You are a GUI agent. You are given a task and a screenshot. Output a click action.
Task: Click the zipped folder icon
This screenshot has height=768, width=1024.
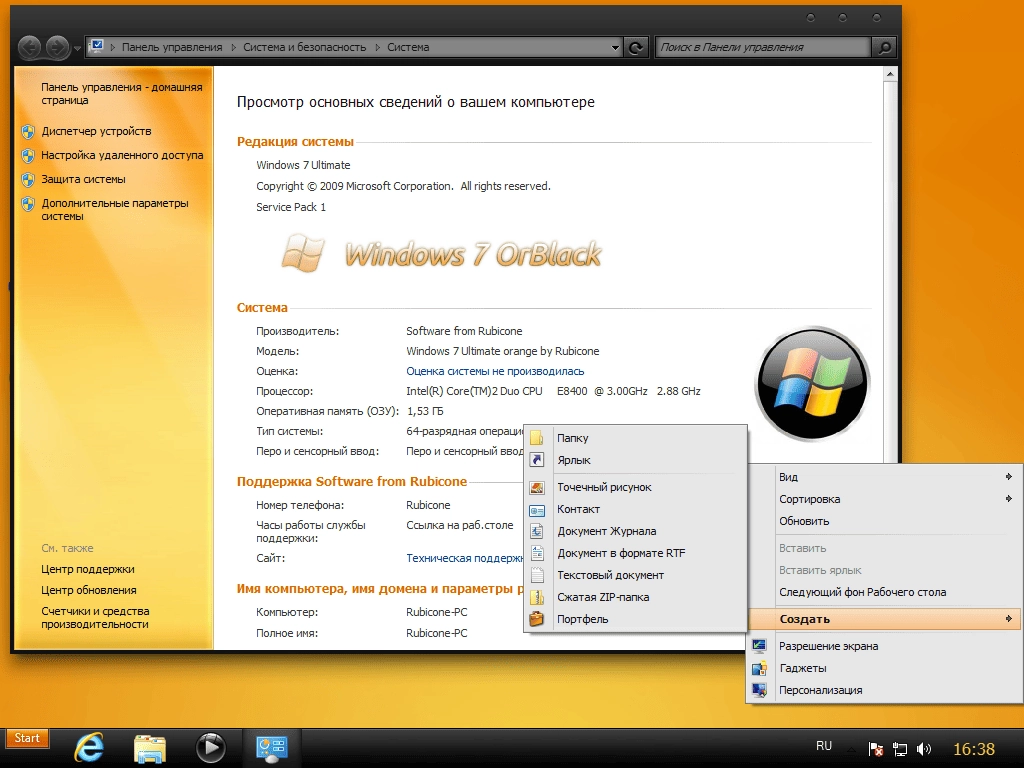[x=537, y=597]
